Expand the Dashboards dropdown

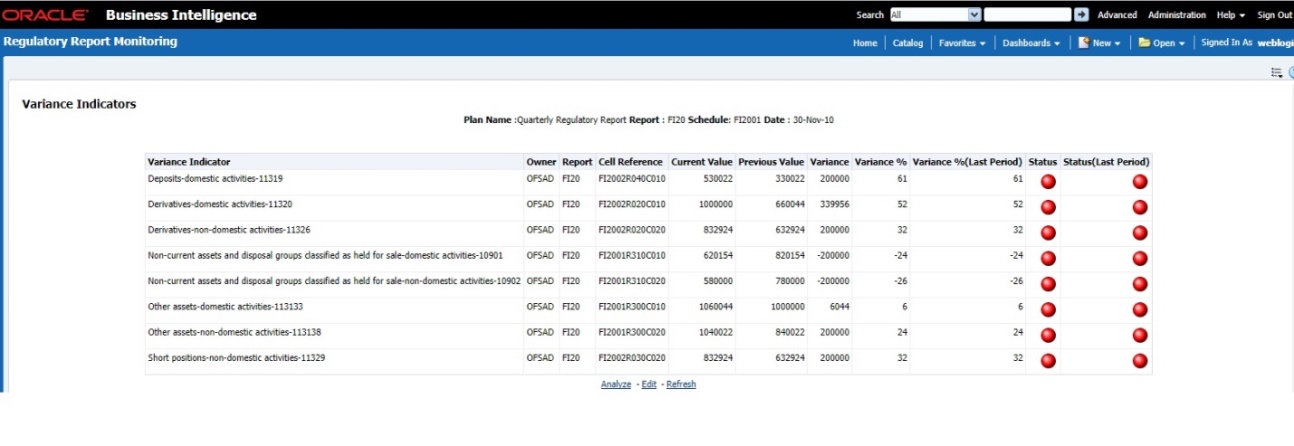pyautogui.click(x=1032, y=43)
